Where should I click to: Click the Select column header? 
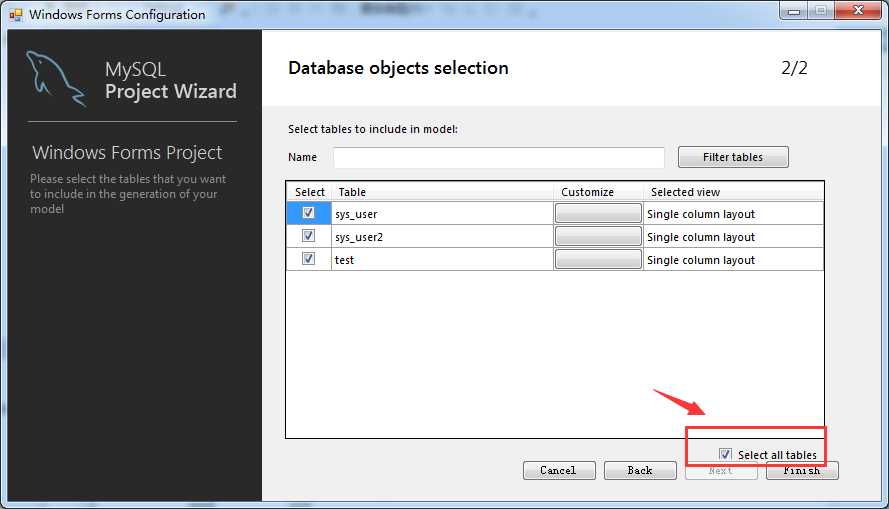[310, 192]
